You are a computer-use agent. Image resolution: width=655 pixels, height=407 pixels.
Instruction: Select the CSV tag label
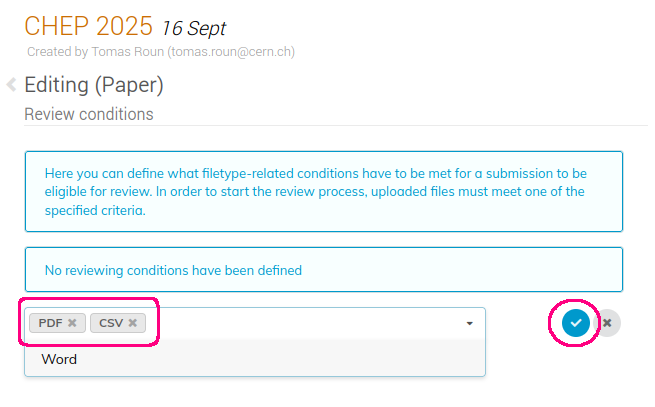click(x=111, y=323)
